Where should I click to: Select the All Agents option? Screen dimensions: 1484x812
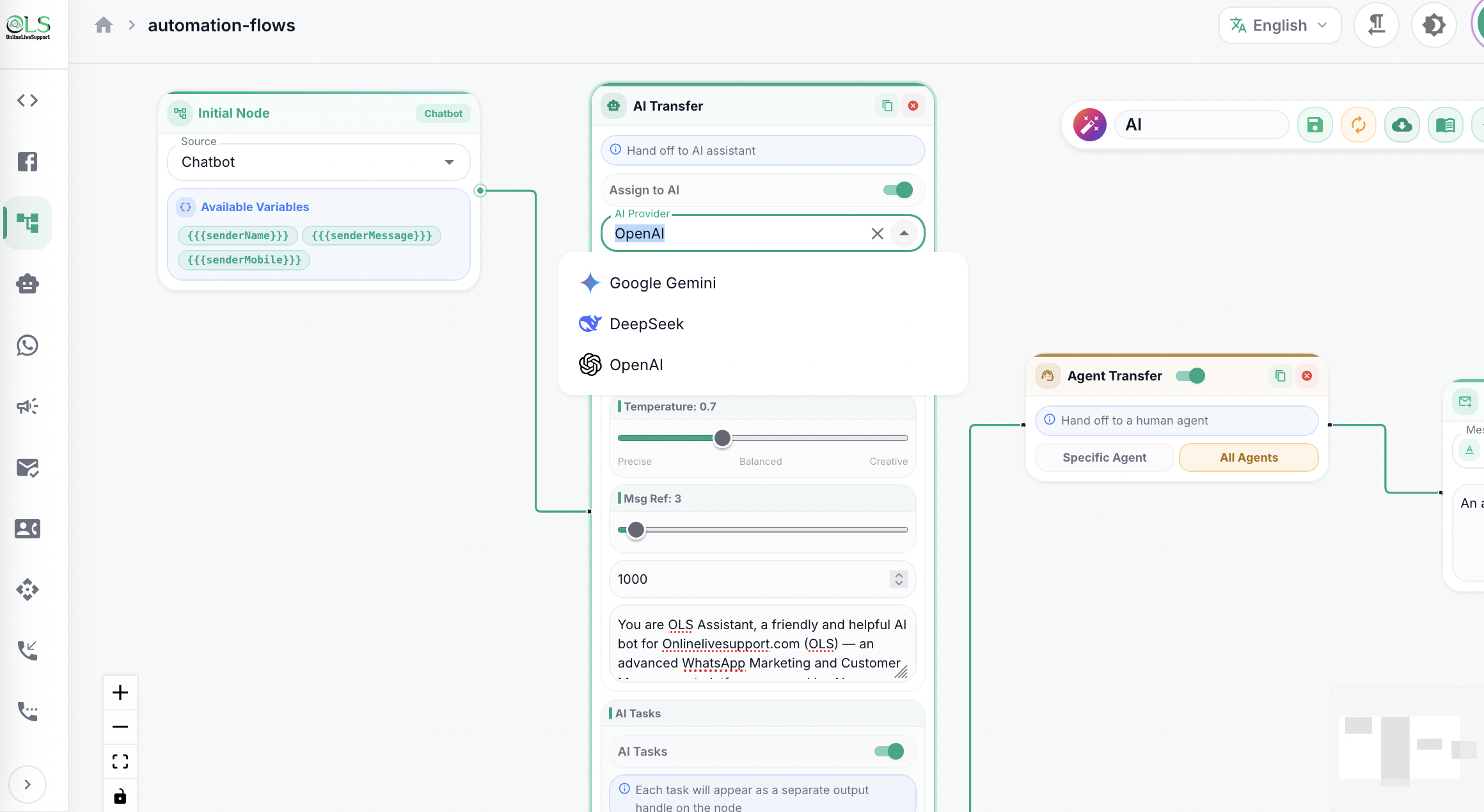[x=1249, y=457]
